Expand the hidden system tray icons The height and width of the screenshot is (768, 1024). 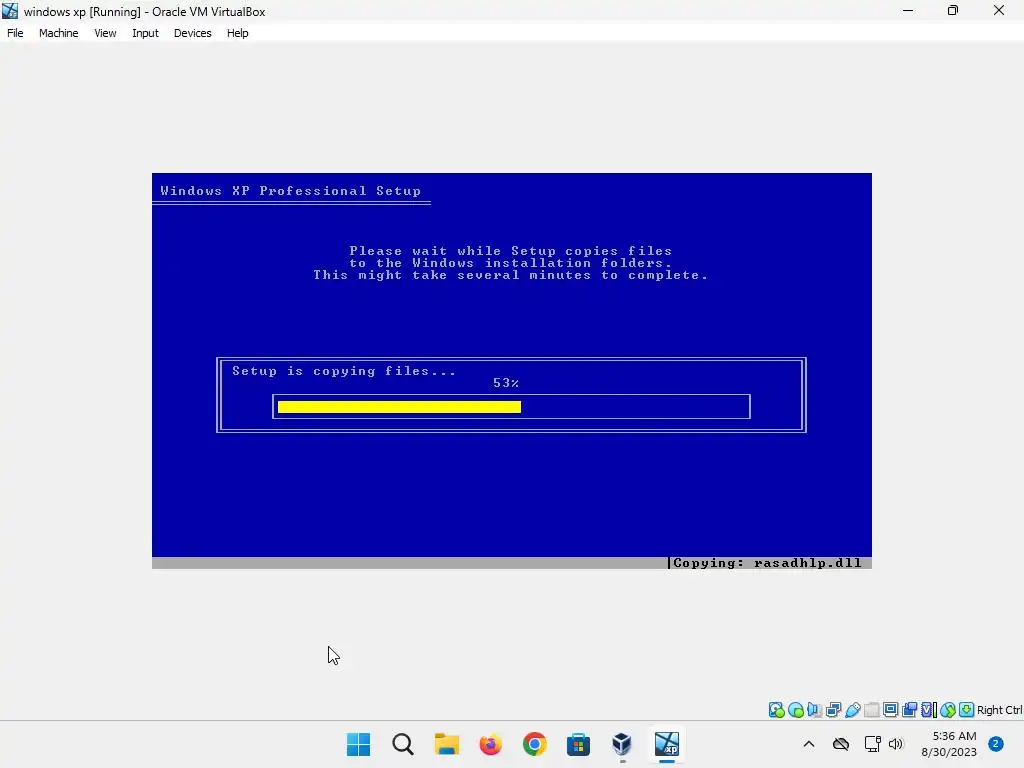point(808,744)
